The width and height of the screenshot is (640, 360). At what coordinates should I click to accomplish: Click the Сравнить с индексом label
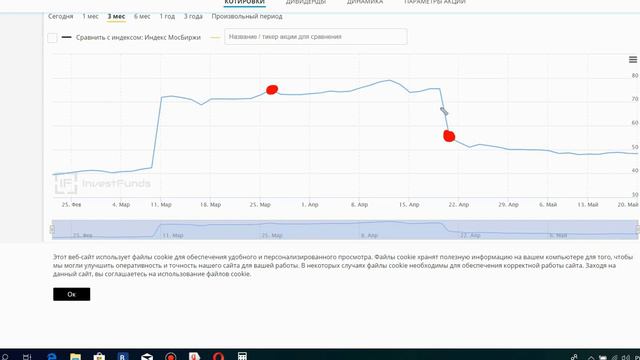tap(138, 38)
